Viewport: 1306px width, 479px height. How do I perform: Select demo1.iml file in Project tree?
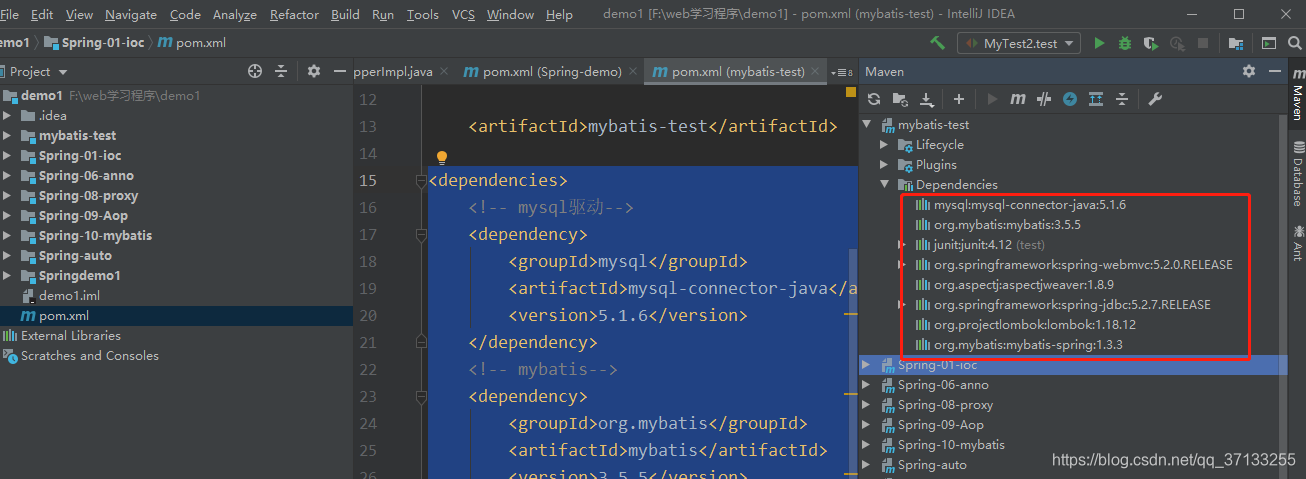tap(69, 295)
